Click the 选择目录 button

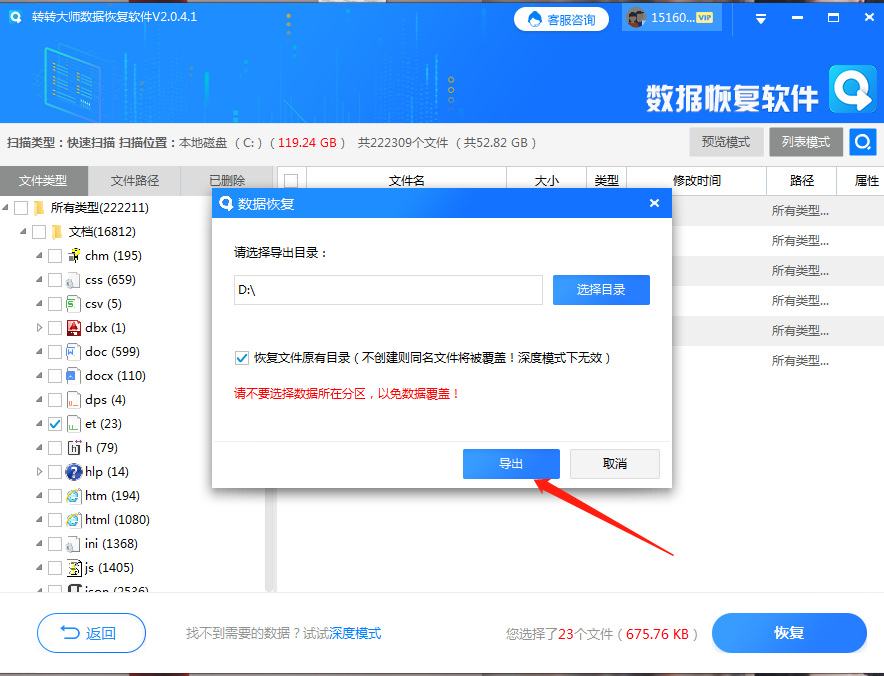point(601,290)
